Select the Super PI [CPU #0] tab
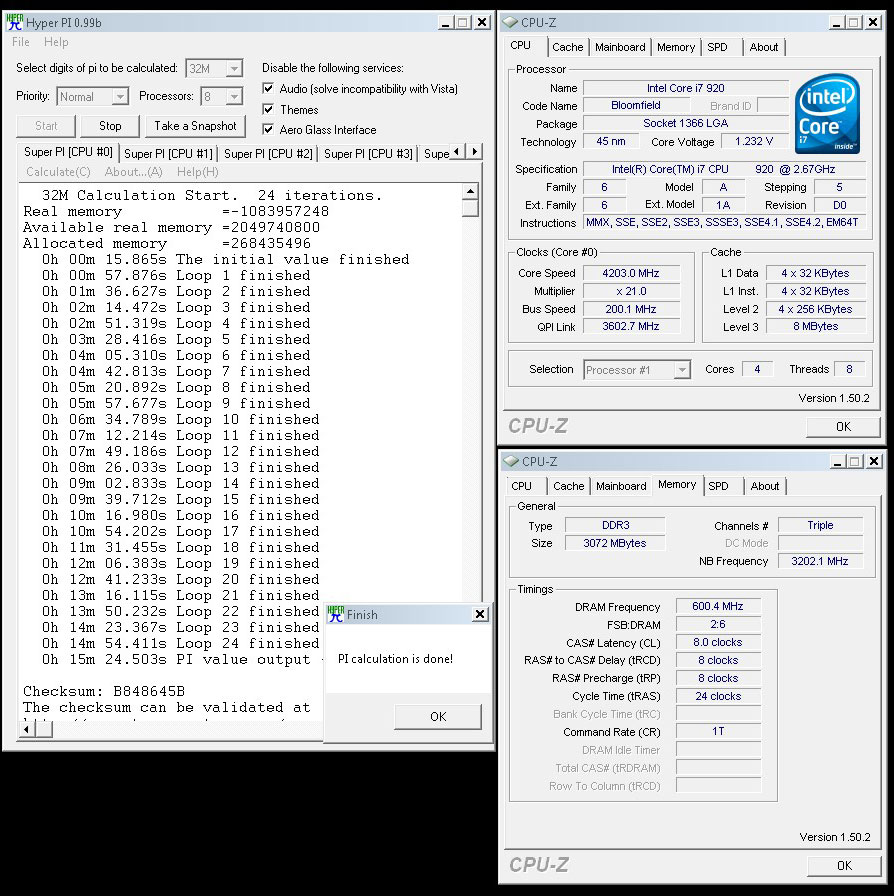 click(x=68, y=152)
